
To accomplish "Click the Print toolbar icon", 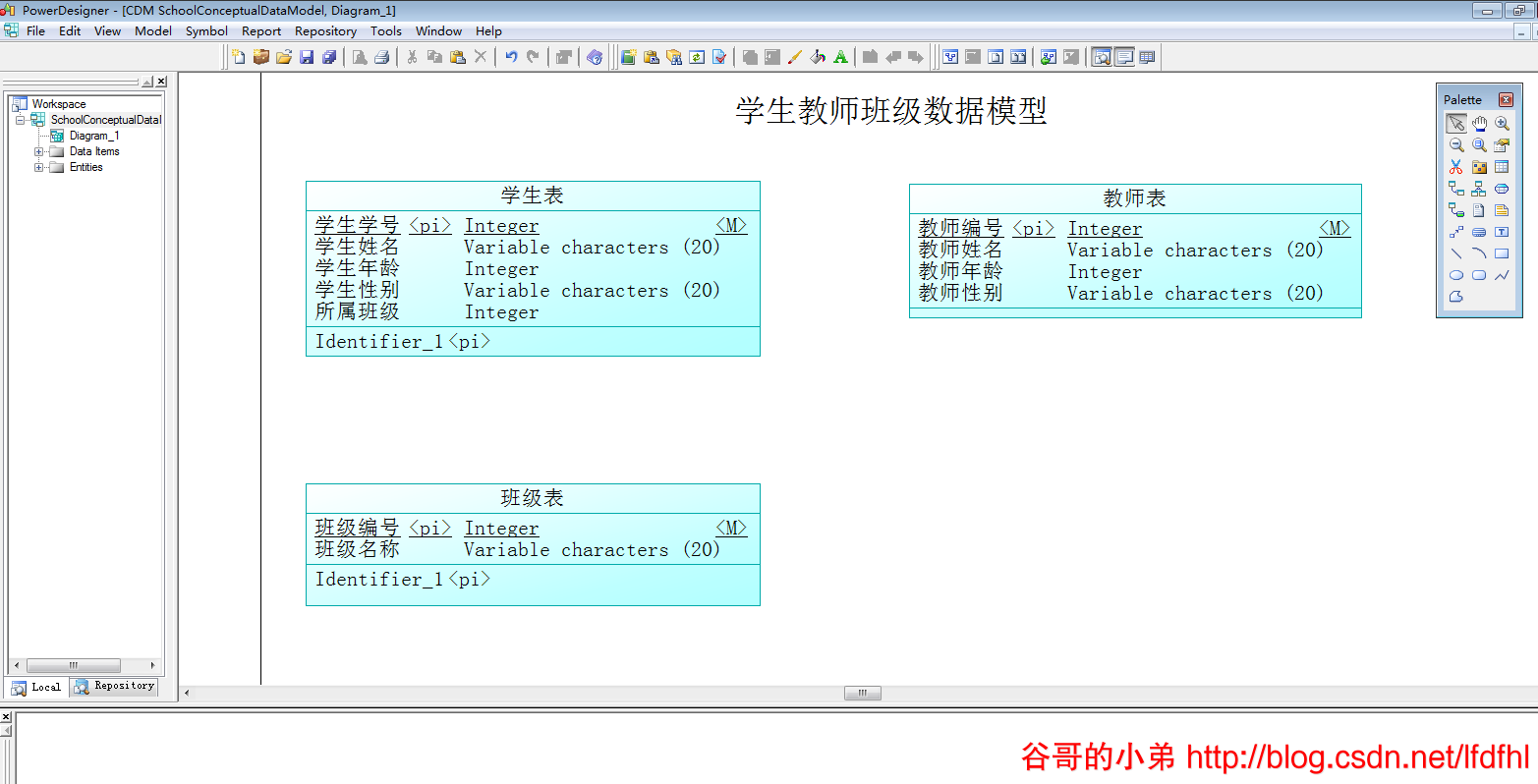I will [x=381, y=57].
